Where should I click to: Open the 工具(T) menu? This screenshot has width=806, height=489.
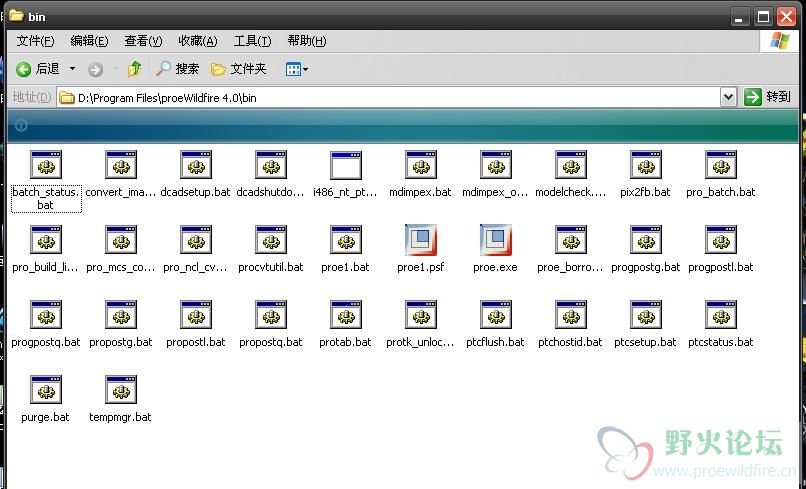[x=252, y=41]
